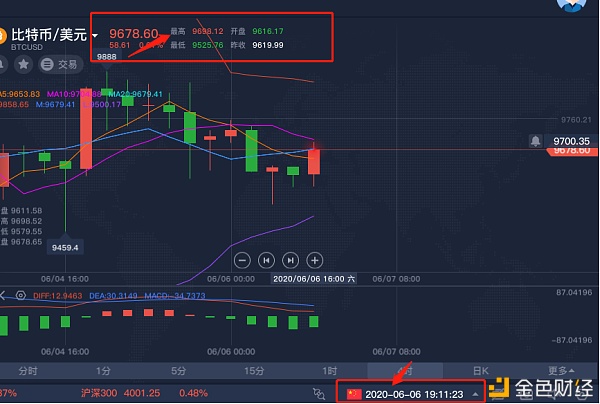Image resolution: width=600 pixels, height=404 pixels.
Task: Expand the 比特币/美元 pair dropdown arrow
Action: (95, 37)
